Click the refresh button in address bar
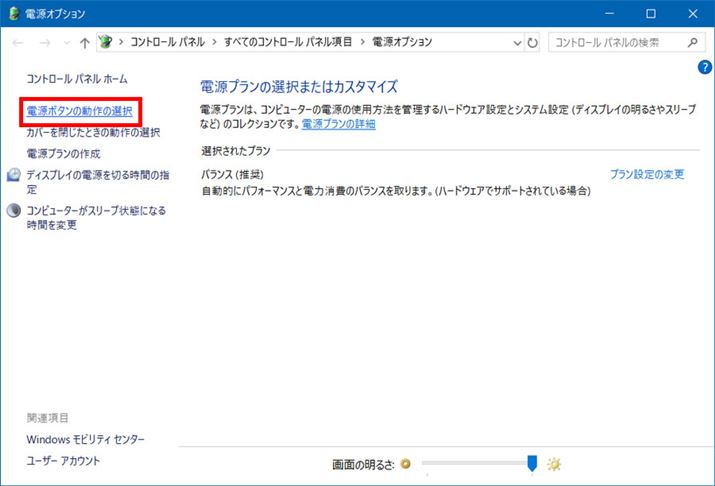The width and height of the screenshot is (715, 486). pos(532,43)
